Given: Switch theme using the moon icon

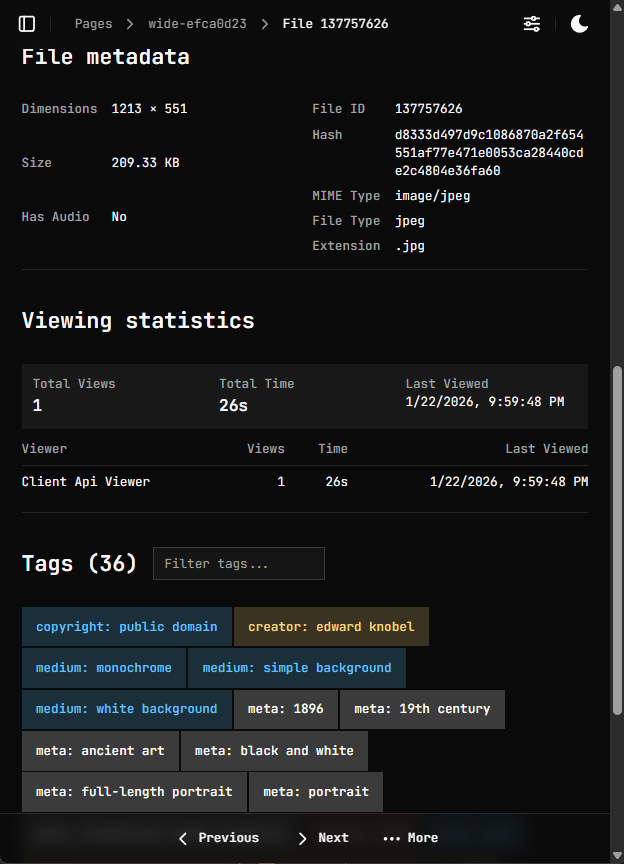Looking at the screenshot, I should (x=579, y=23).
